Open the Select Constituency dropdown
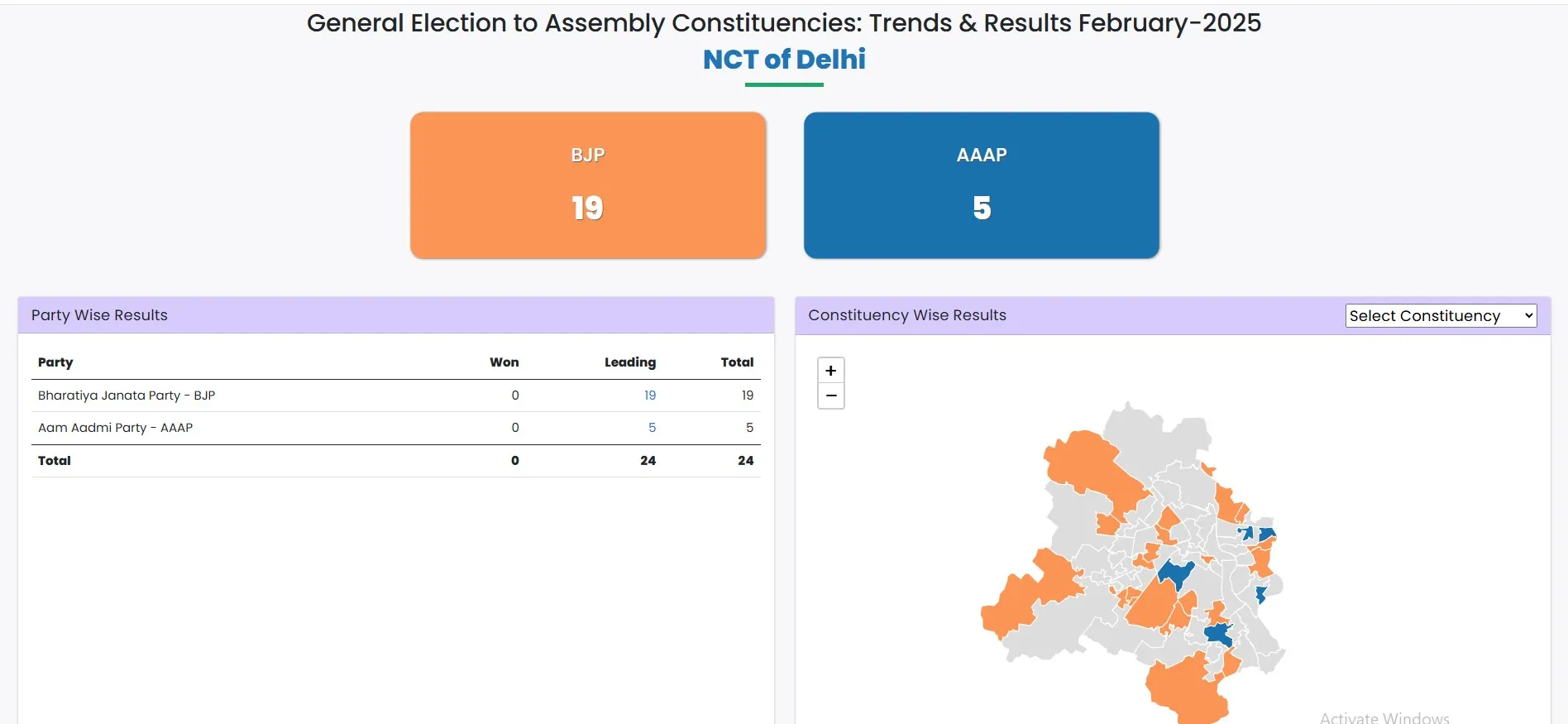Image resolution: width=1568 pixels, height=724 pixels. tap(1440, 315)
